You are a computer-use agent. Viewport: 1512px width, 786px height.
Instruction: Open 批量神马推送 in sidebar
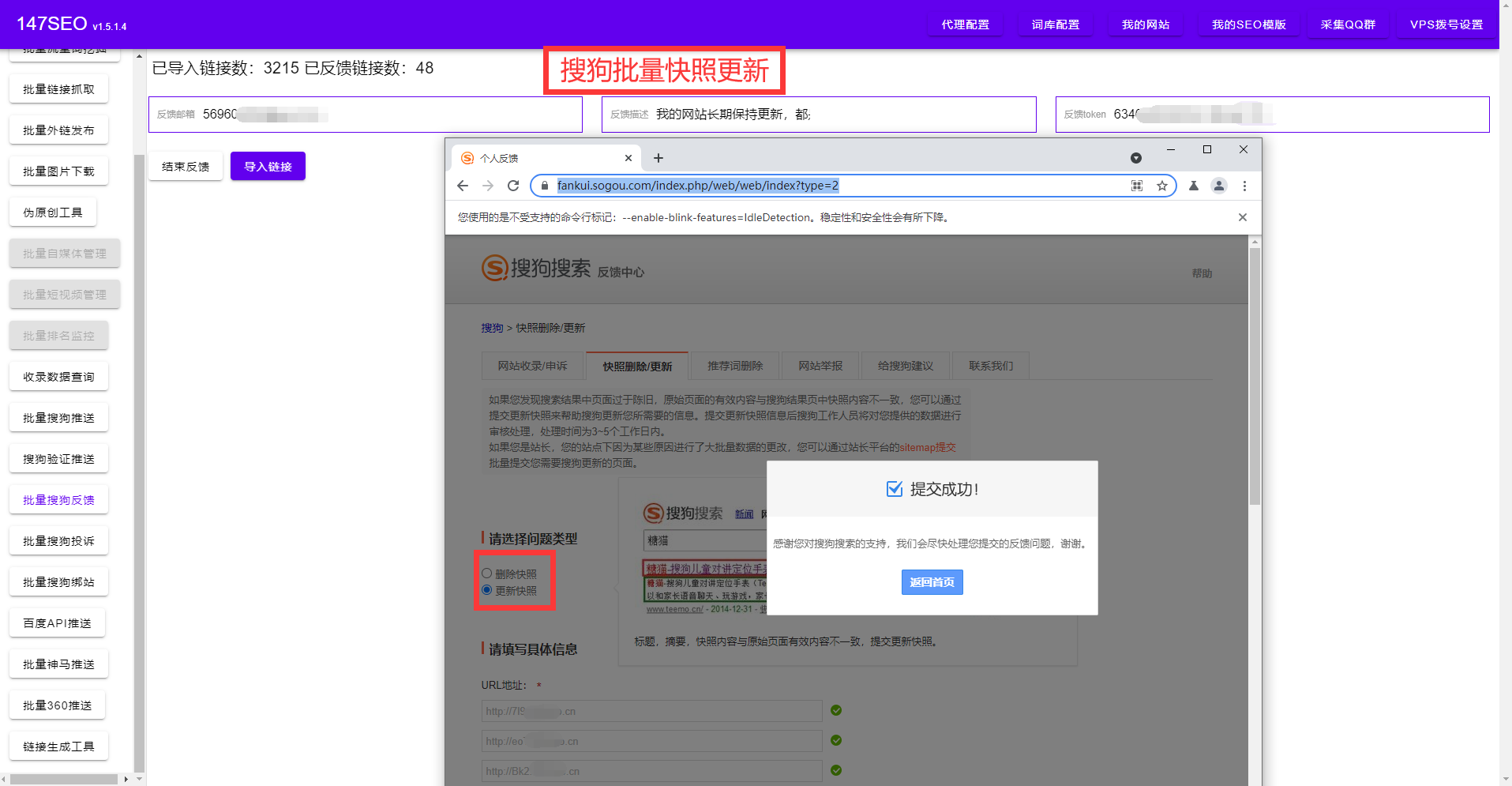tap(58, 664)
